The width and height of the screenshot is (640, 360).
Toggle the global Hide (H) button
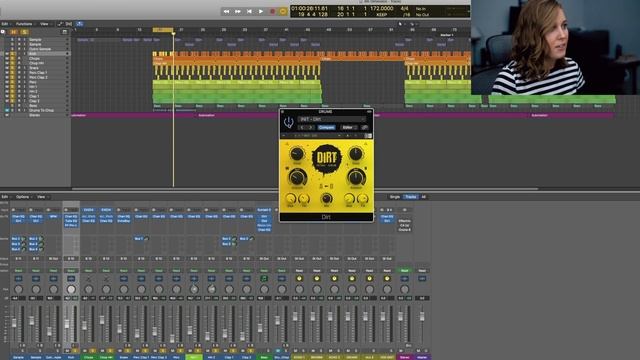tap(14, 32)
